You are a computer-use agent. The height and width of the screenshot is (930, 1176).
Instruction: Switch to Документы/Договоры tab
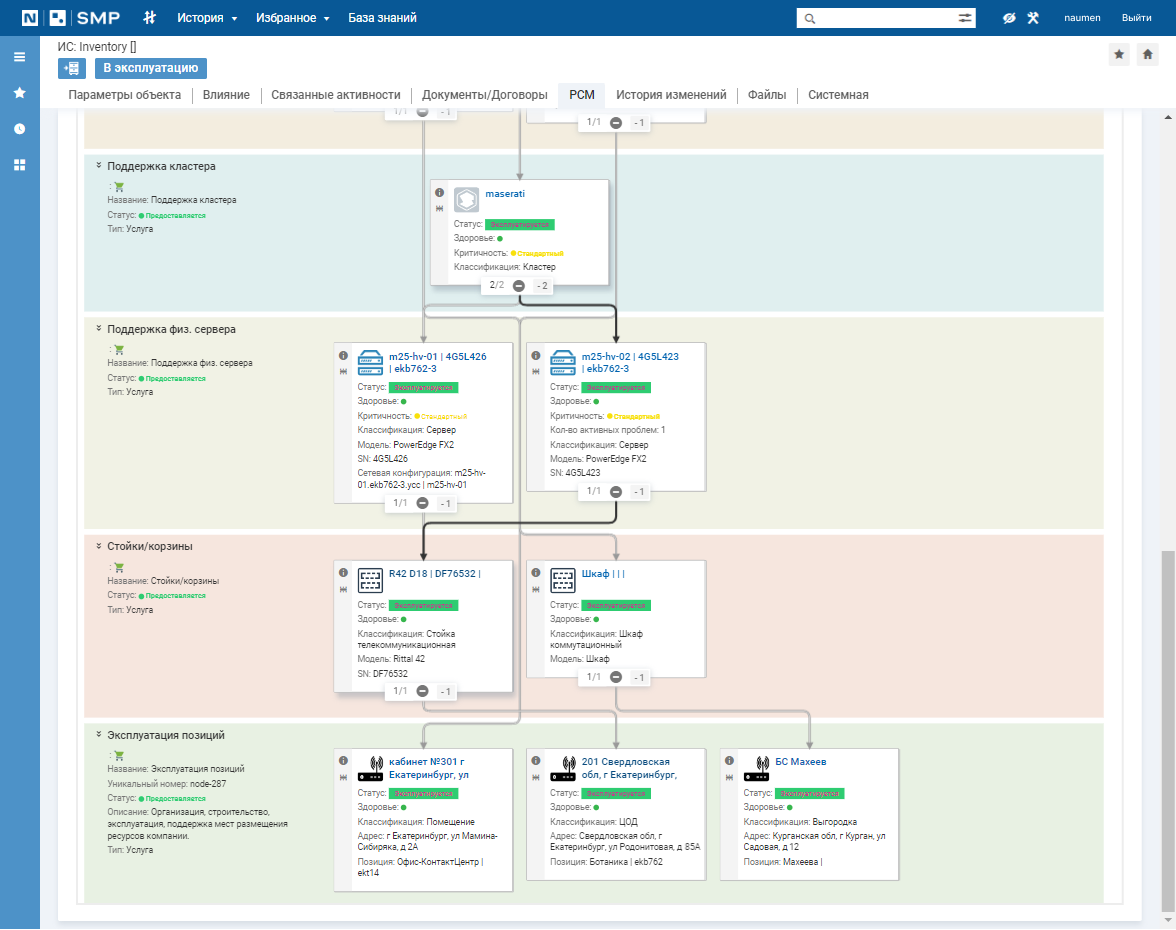point(484,95)
